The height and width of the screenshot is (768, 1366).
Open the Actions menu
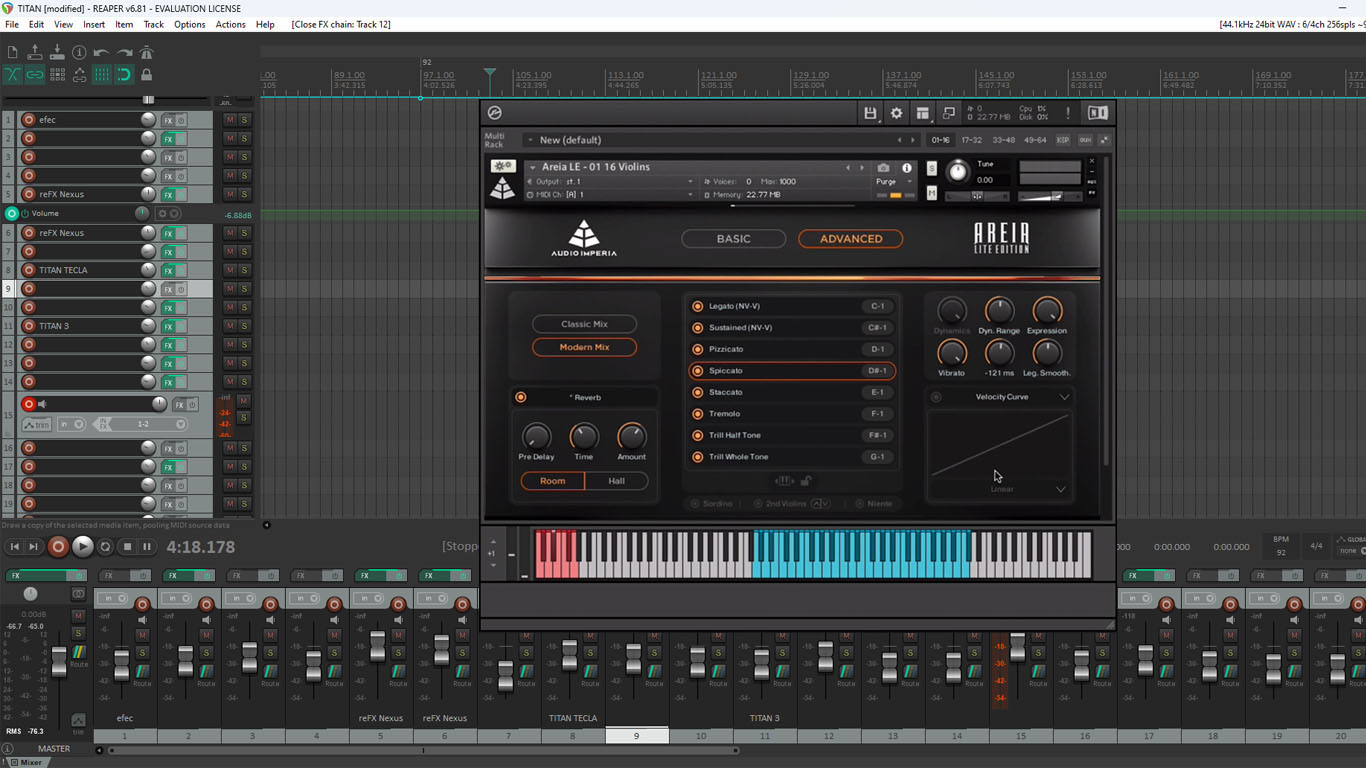(231, 24)
